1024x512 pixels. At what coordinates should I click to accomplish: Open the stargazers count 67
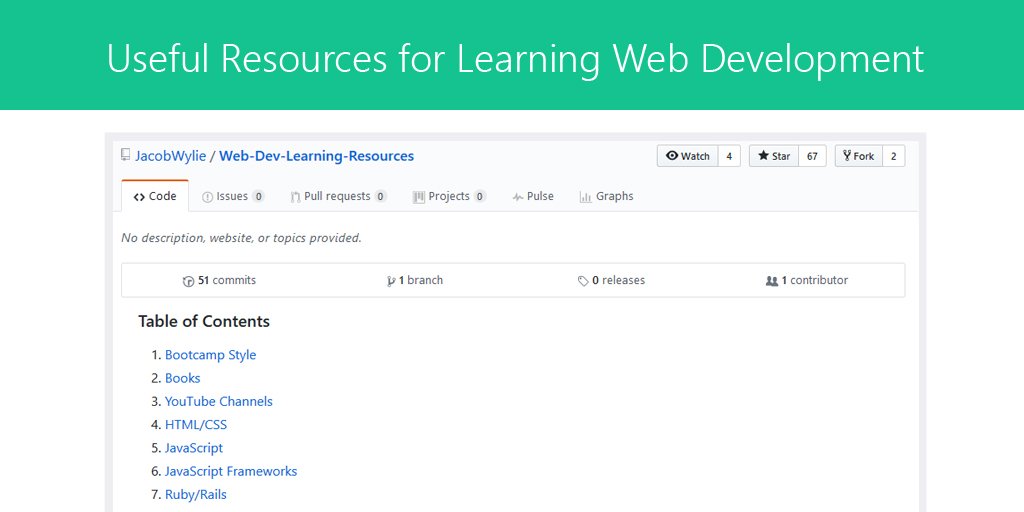tap(812, 156)
